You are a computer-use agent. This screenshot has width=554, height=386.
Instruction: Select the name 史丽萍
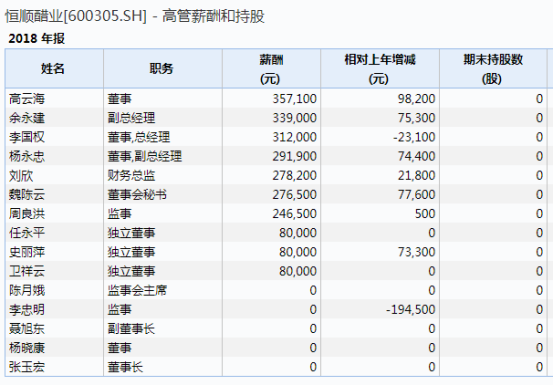(27, 252)
